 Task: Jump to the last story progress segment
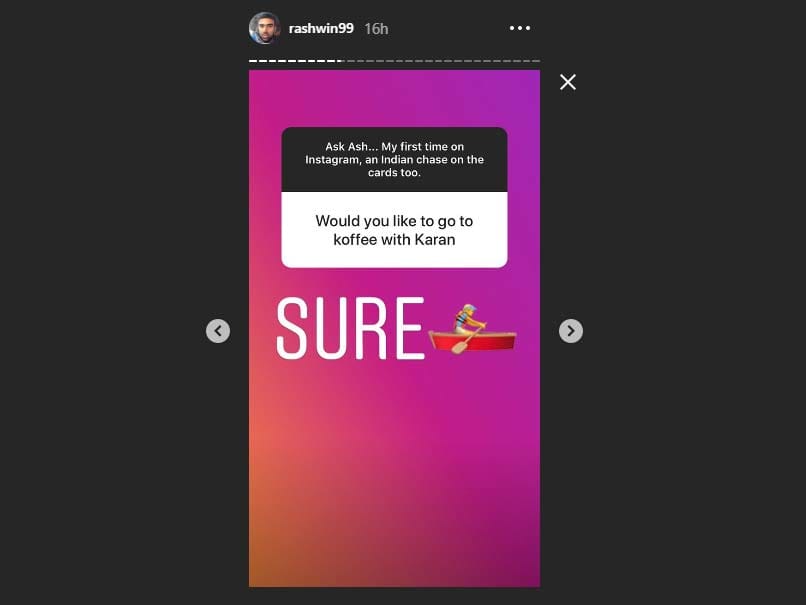(x=537, y=61)
